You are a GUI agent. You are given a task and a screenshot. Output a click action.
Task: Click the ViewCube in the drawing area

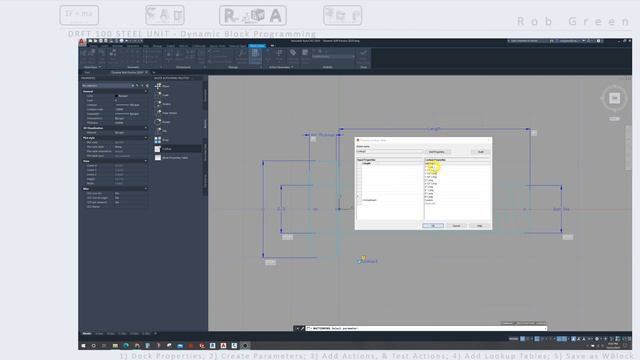tap(614, 98)
